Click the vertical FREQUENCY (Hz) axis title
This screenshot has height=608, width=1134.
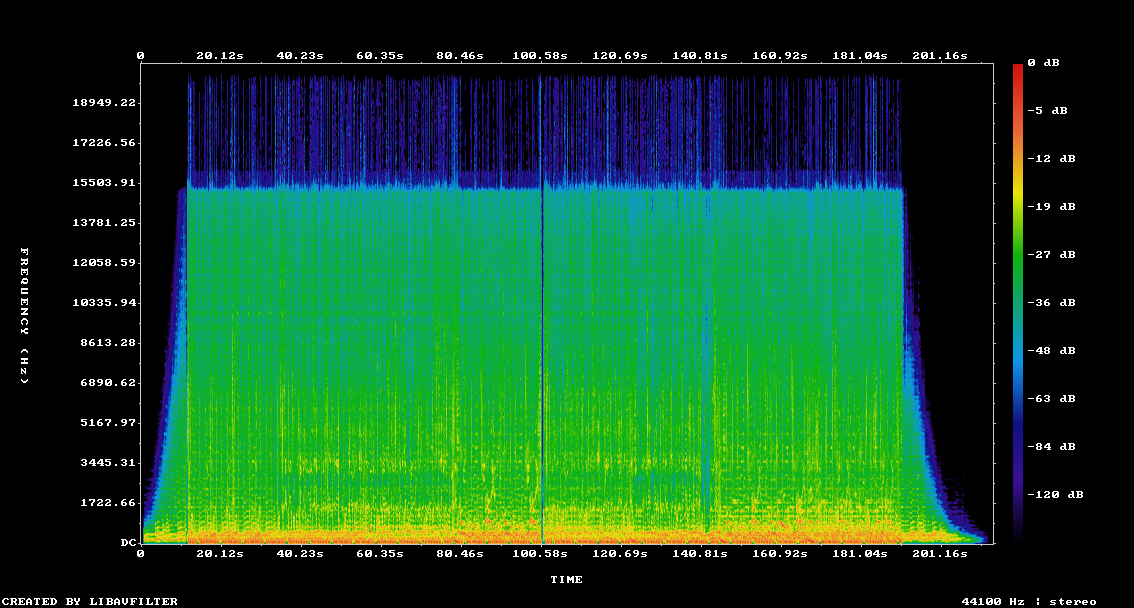(x=25, y=316)
